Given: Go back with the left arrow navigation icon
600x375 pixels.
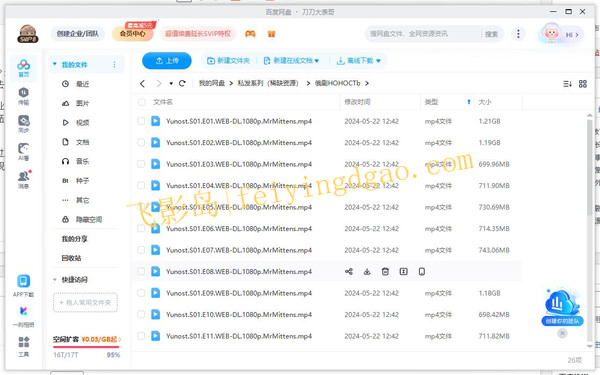Looking at the screenshot, I should click(142, 83).
